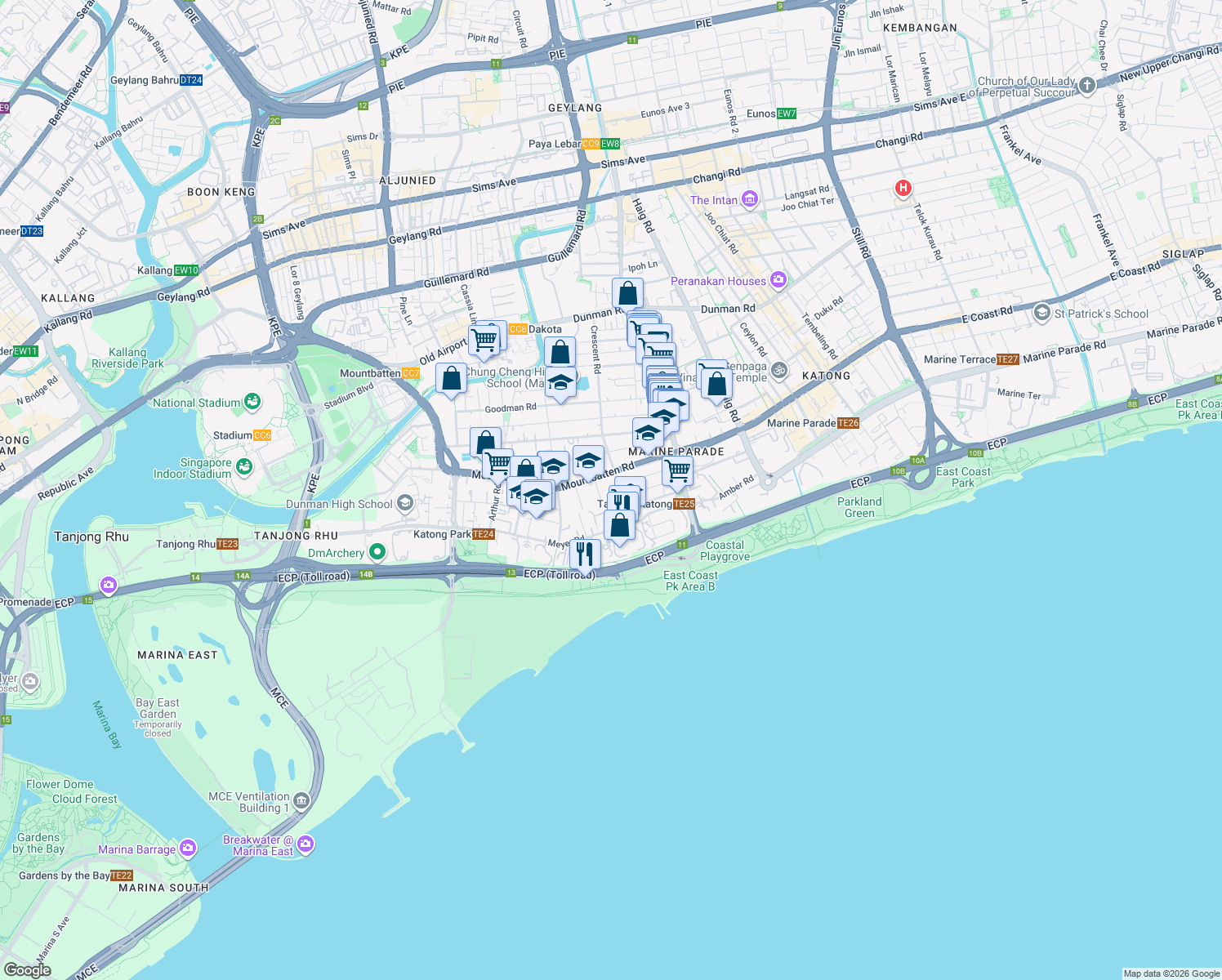Select the shopping cart marker near Amber Road

[x=677, y=470]
